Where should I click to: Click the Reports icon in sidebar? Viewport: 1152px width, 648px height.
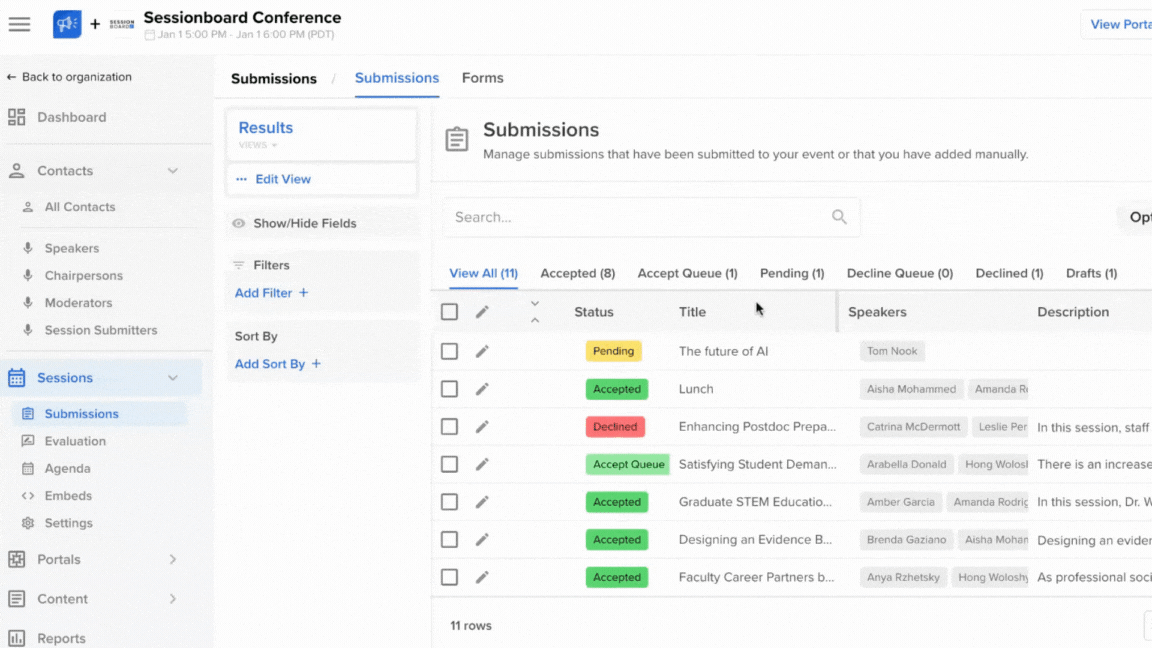[x=17, y=638]
